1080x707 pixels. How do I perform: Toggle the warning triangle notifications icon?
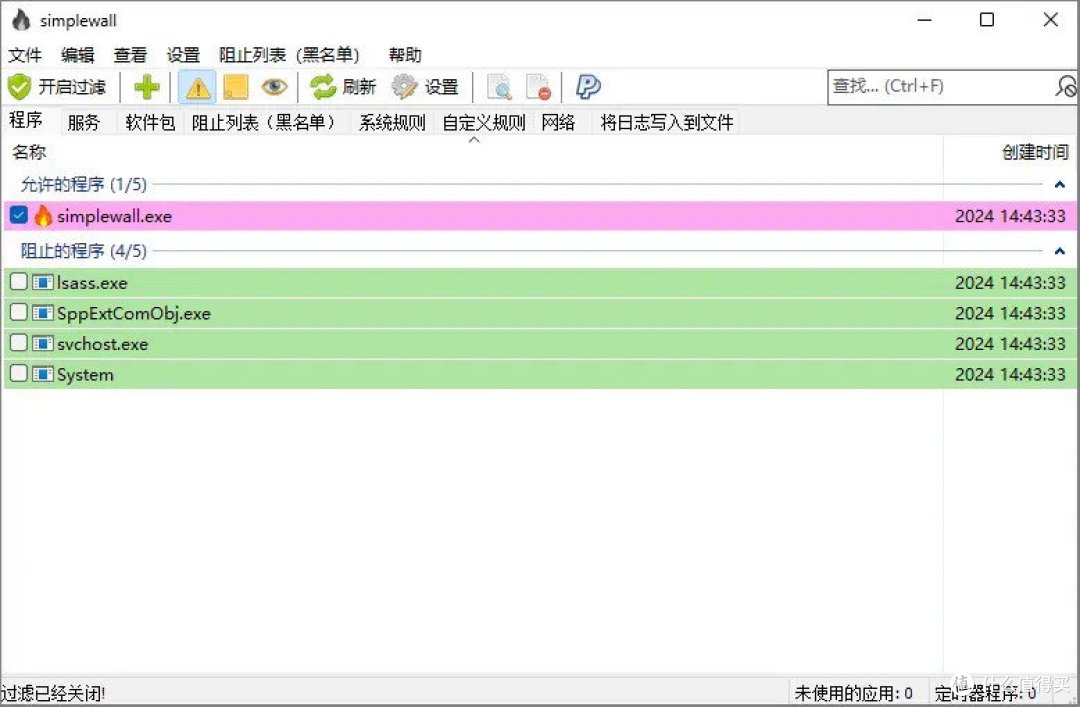click(x=198, y=88)
